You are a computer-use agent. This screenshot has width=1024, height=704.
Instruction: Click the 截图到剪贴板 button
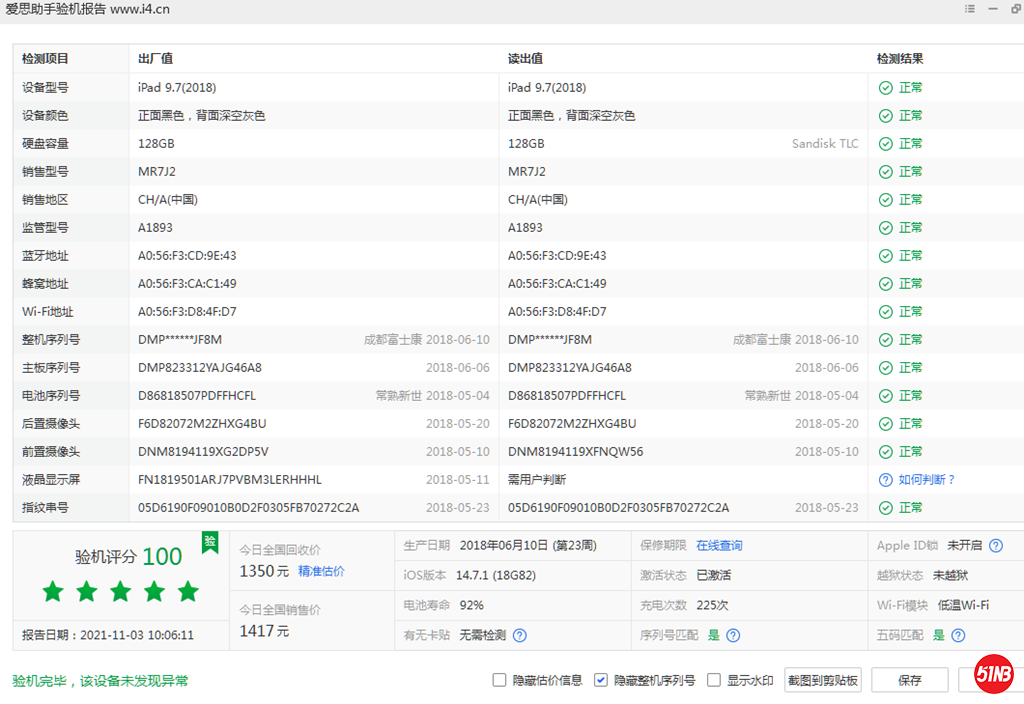[823, 680]
